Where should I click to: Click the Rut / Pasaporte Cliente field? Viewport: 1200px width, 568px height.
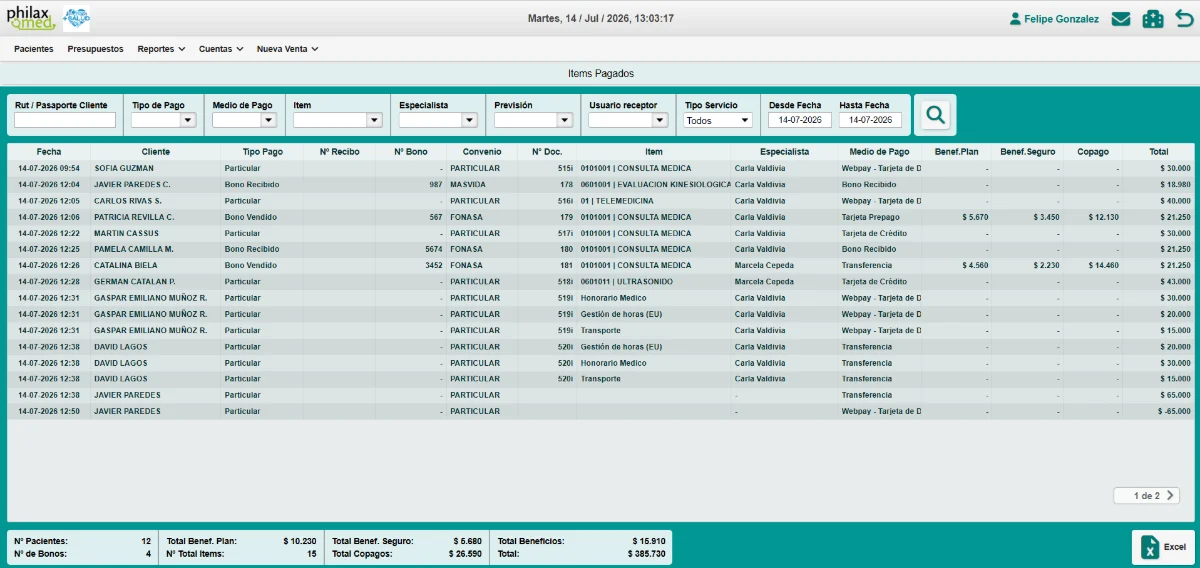click(x=65, y=120)
